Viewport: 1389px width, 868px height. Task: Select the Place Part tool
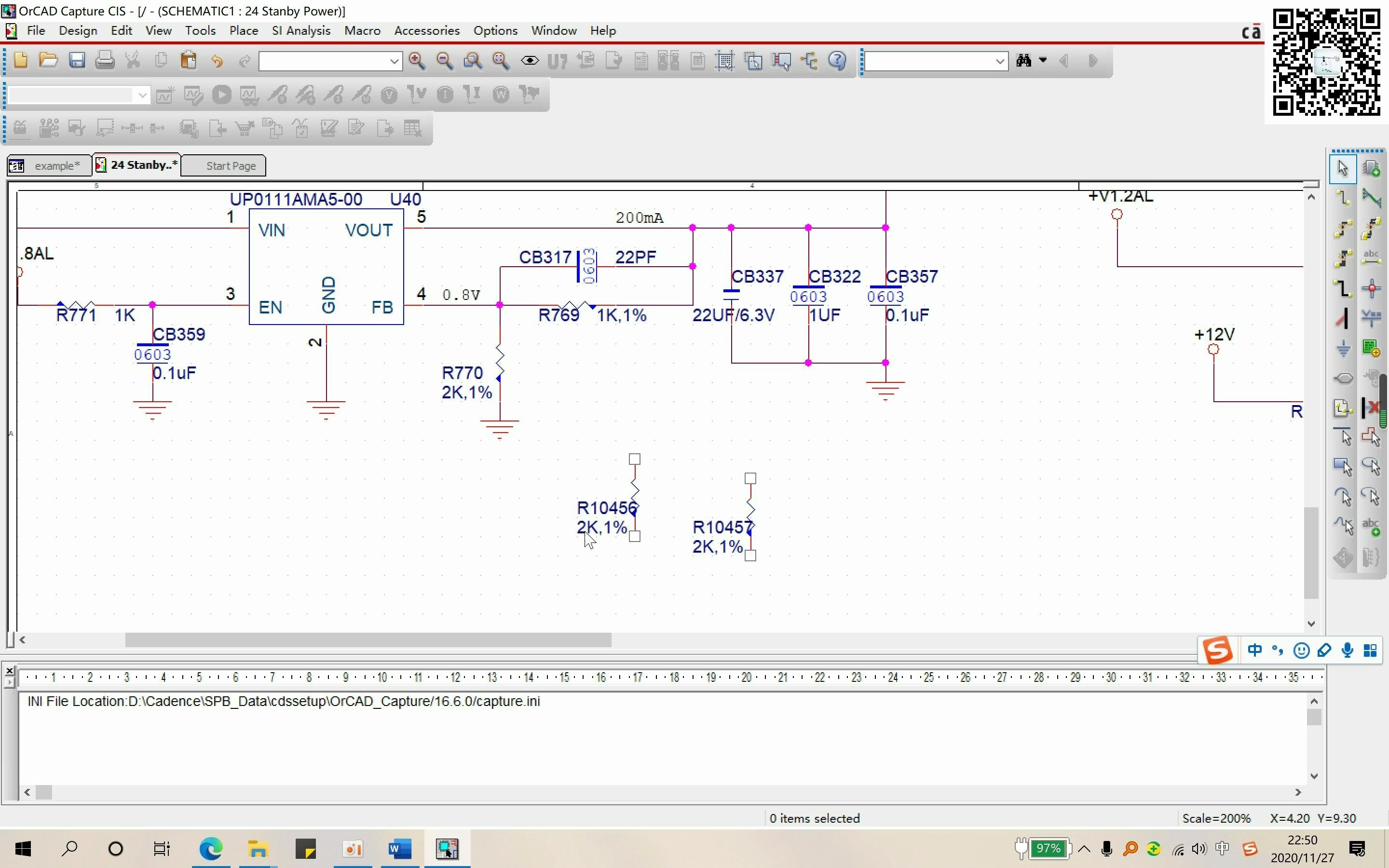(x=1371, y=169)
